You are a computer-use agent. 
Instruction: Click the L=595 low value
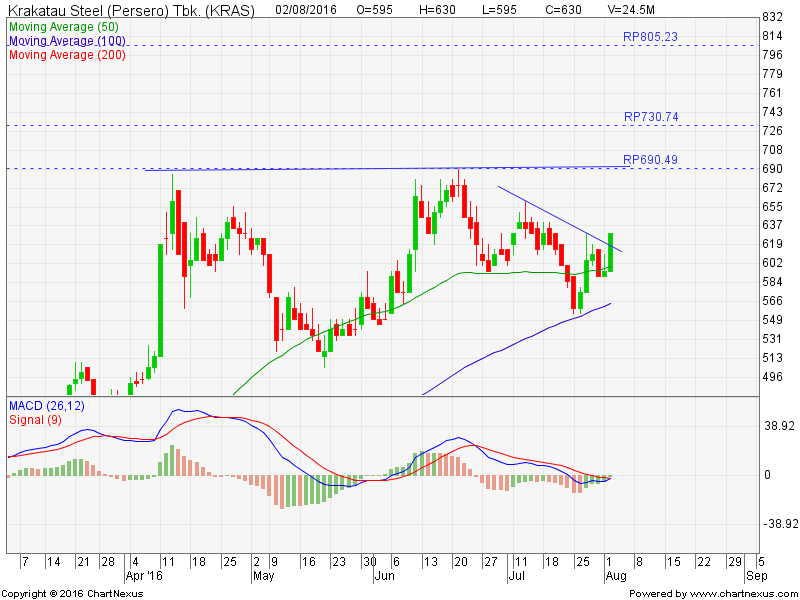(x=498, y=10)
